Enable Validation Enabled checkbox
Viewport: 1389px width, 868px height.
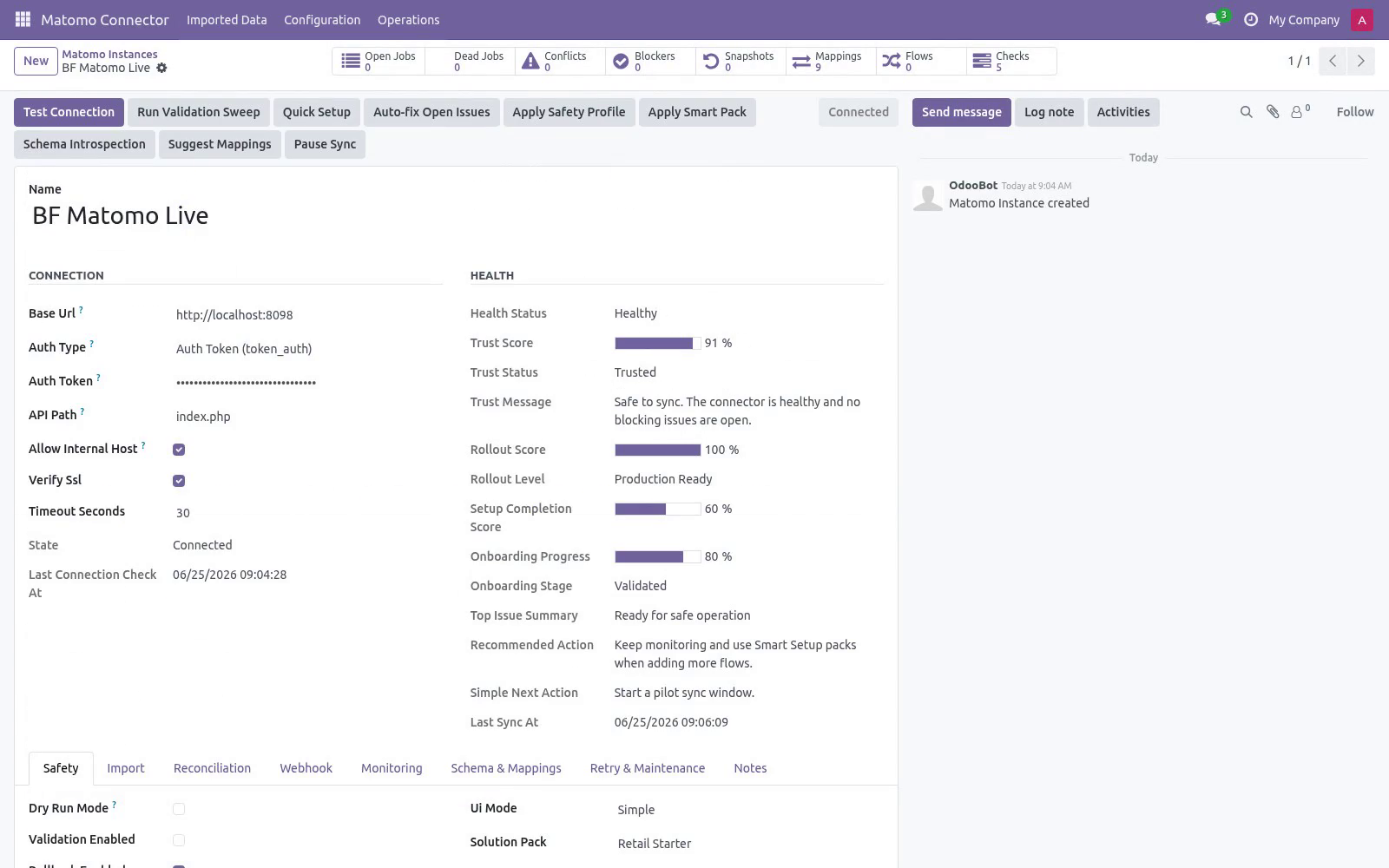coord(179,840)
